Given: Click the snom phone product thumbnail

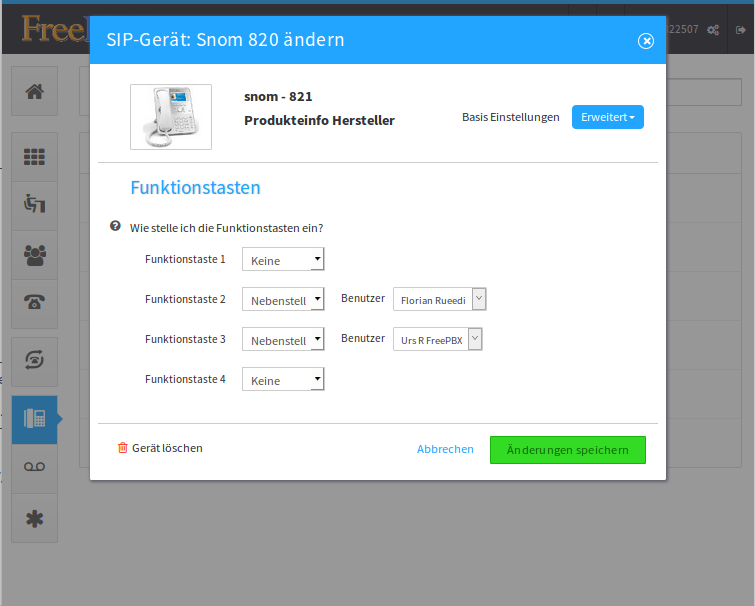Looking at the screenshot, I should click(171, 117).
